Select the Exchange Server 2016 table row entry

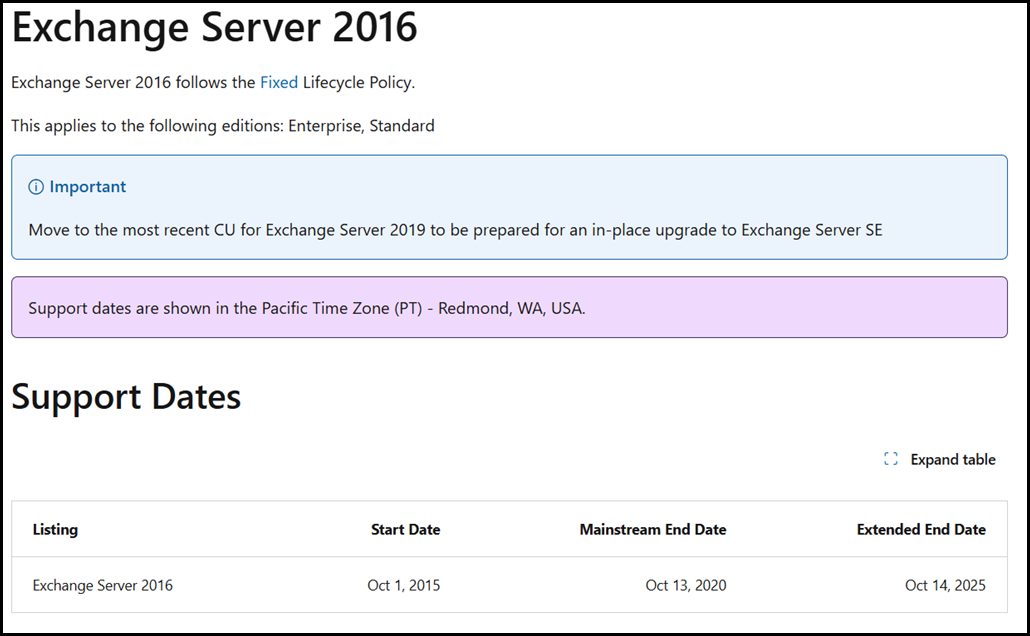[102, 585]
